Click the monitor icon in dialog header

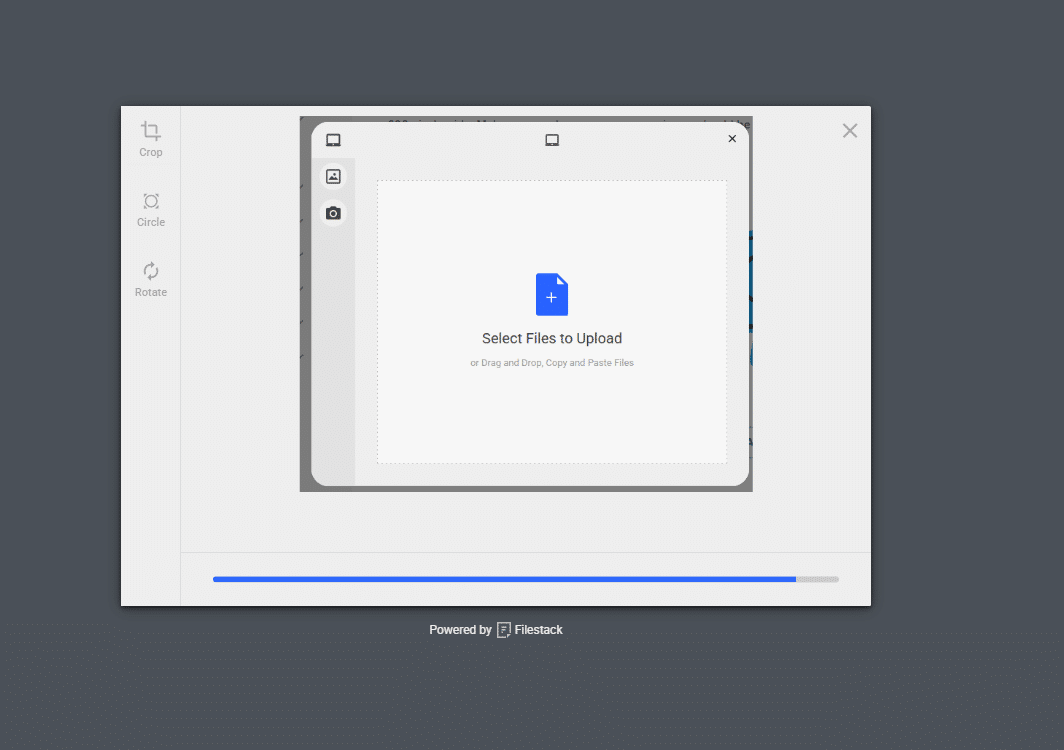pos(551,140)
